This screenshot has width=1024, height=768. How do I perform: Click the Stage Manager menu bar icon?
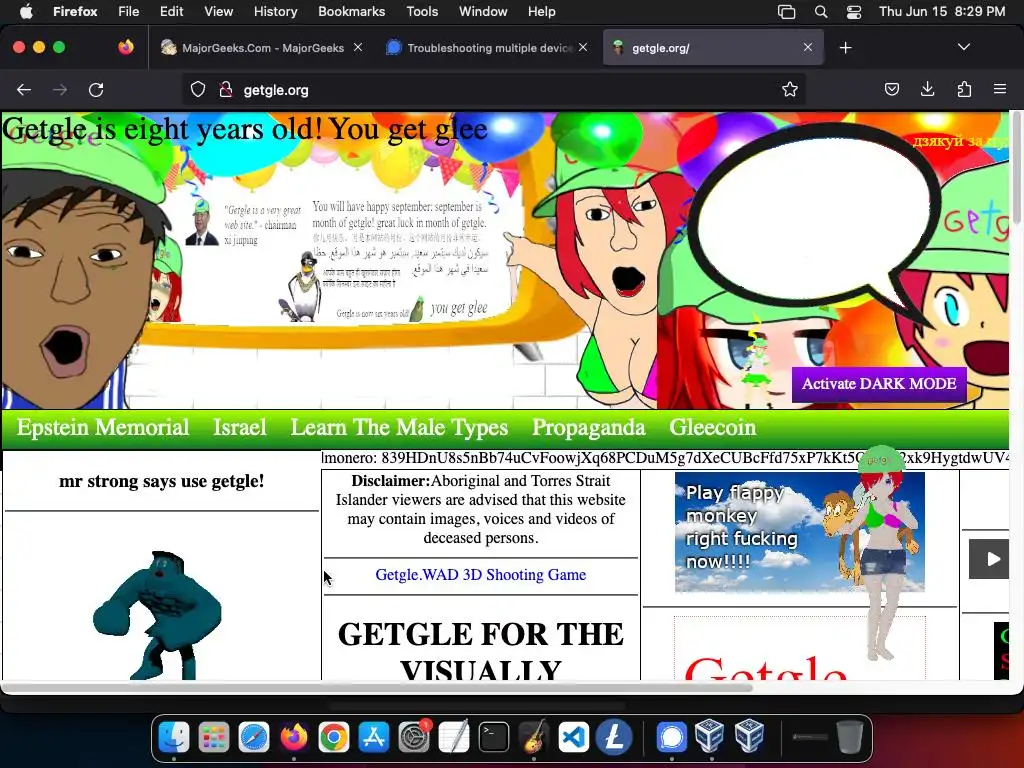pyautogui.click(x=786, y=12)
